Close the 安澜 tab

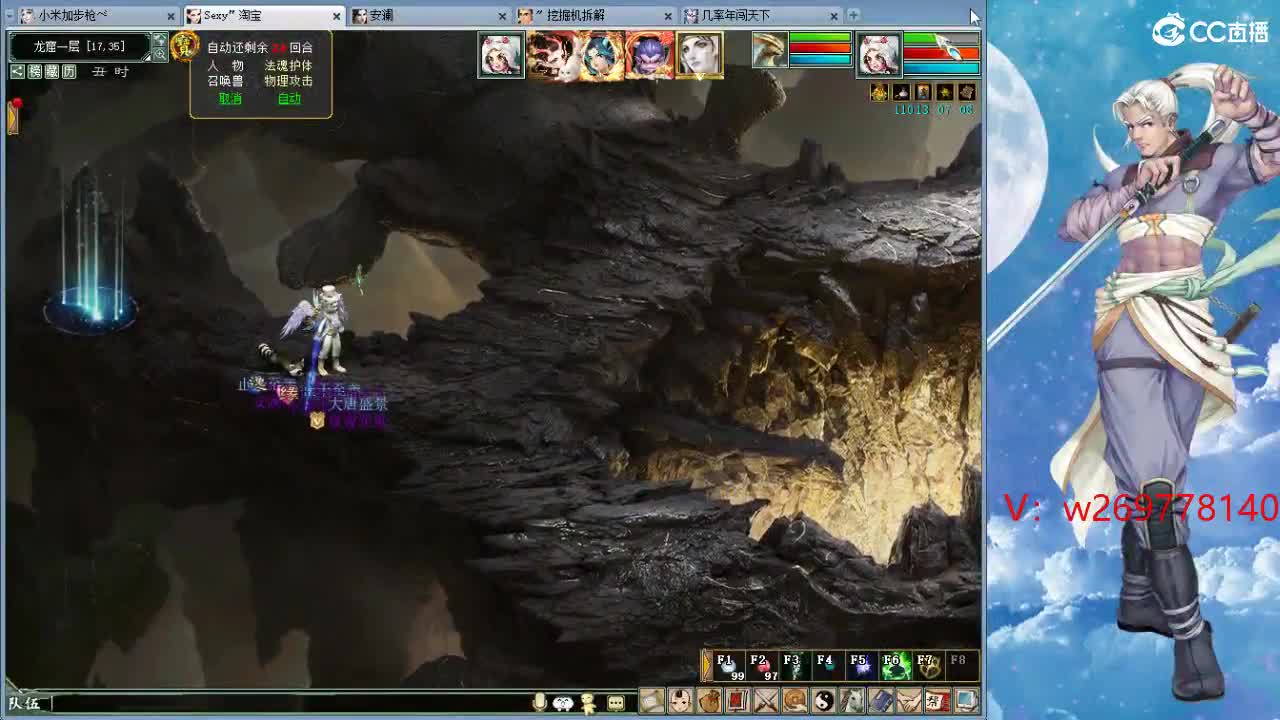click(503, 16)
